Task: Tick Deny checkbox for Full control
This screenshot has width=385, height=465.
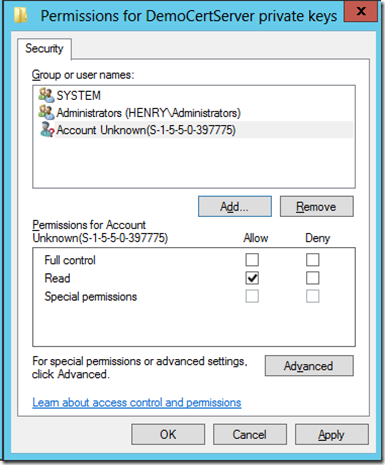Action: pyautogui.click(x=312, y=260)
